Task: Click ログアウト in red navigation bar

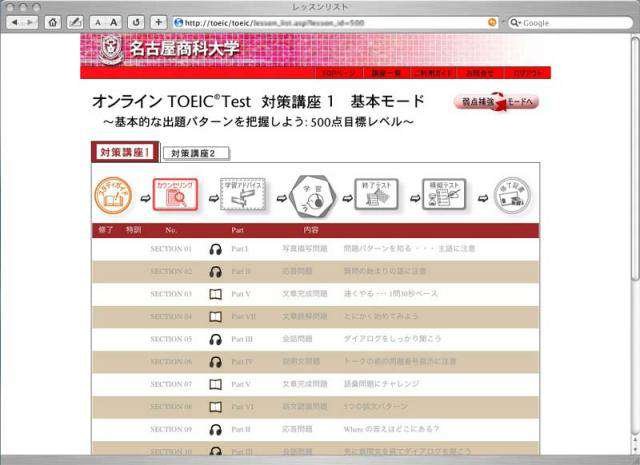Action: (x=527, y=73)
